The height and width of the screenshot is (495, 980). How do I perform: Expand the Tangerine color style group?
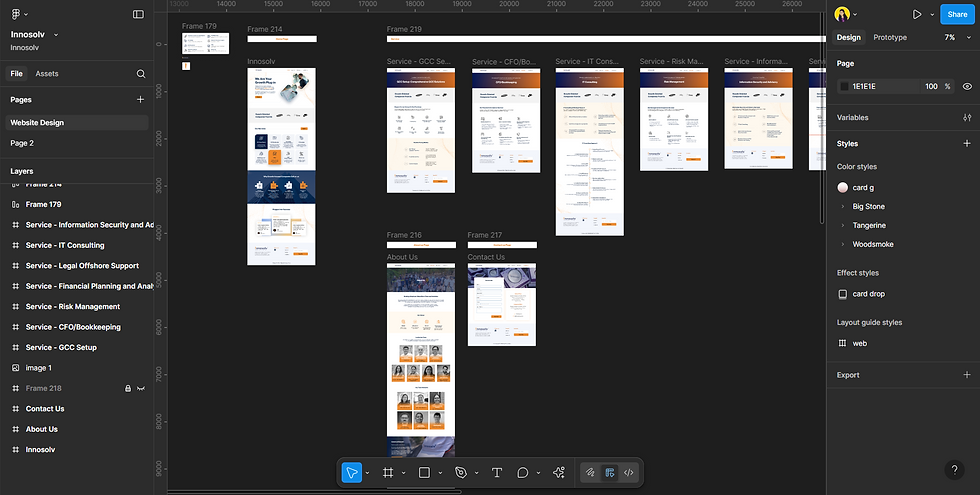[x=842, y=225]
